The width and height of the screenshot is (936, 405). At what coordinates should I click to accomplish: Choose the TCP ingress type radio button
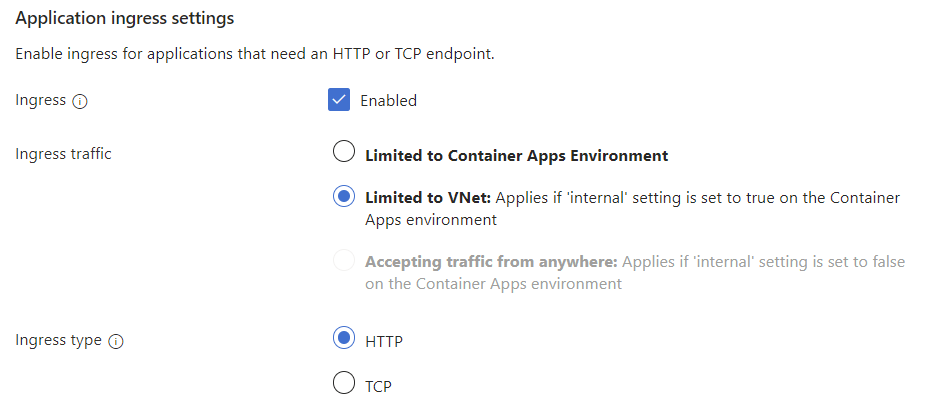[x=343, y=383]
